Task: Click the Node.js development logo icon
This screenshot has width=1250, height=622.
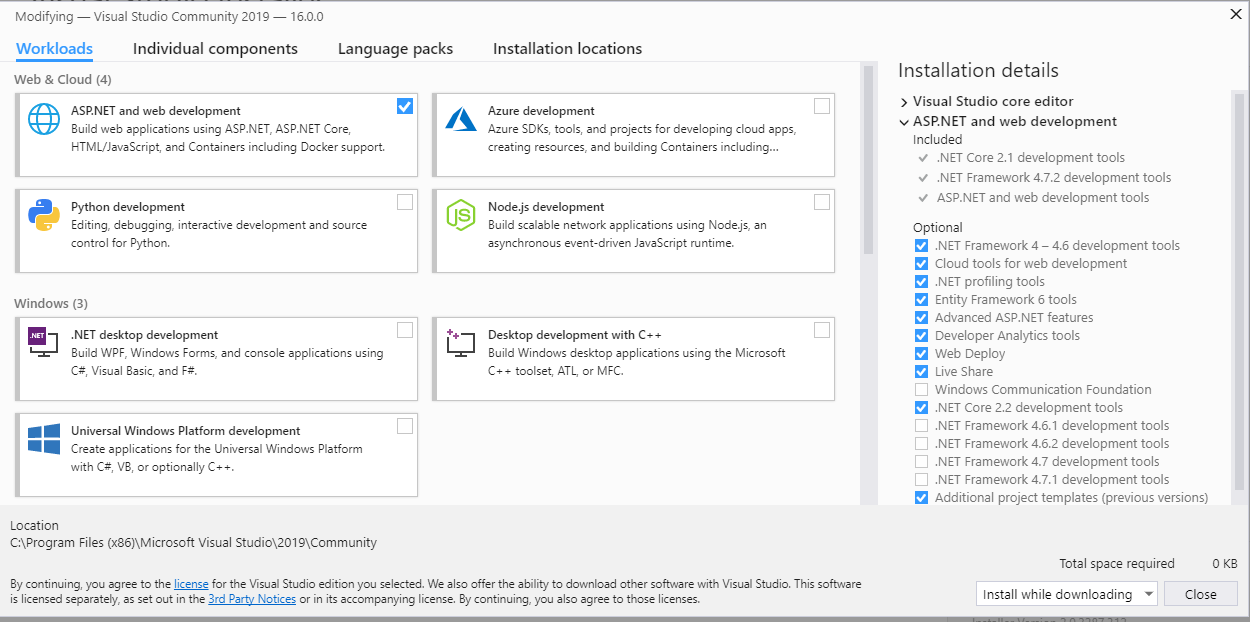Action: (x=461, y=215)
